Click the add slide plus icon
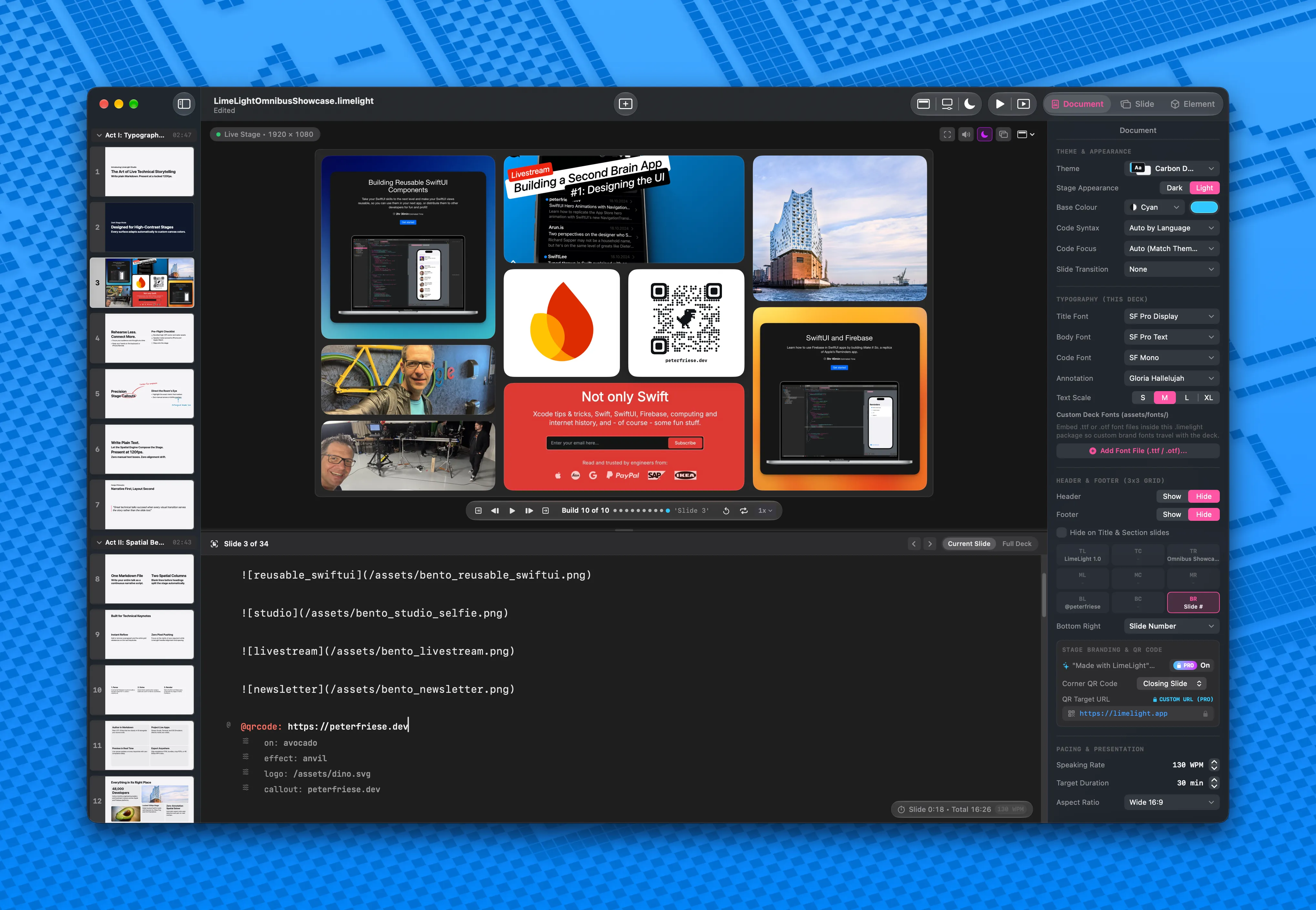Viewport: 1316px width, 910px height. (626, 104)
